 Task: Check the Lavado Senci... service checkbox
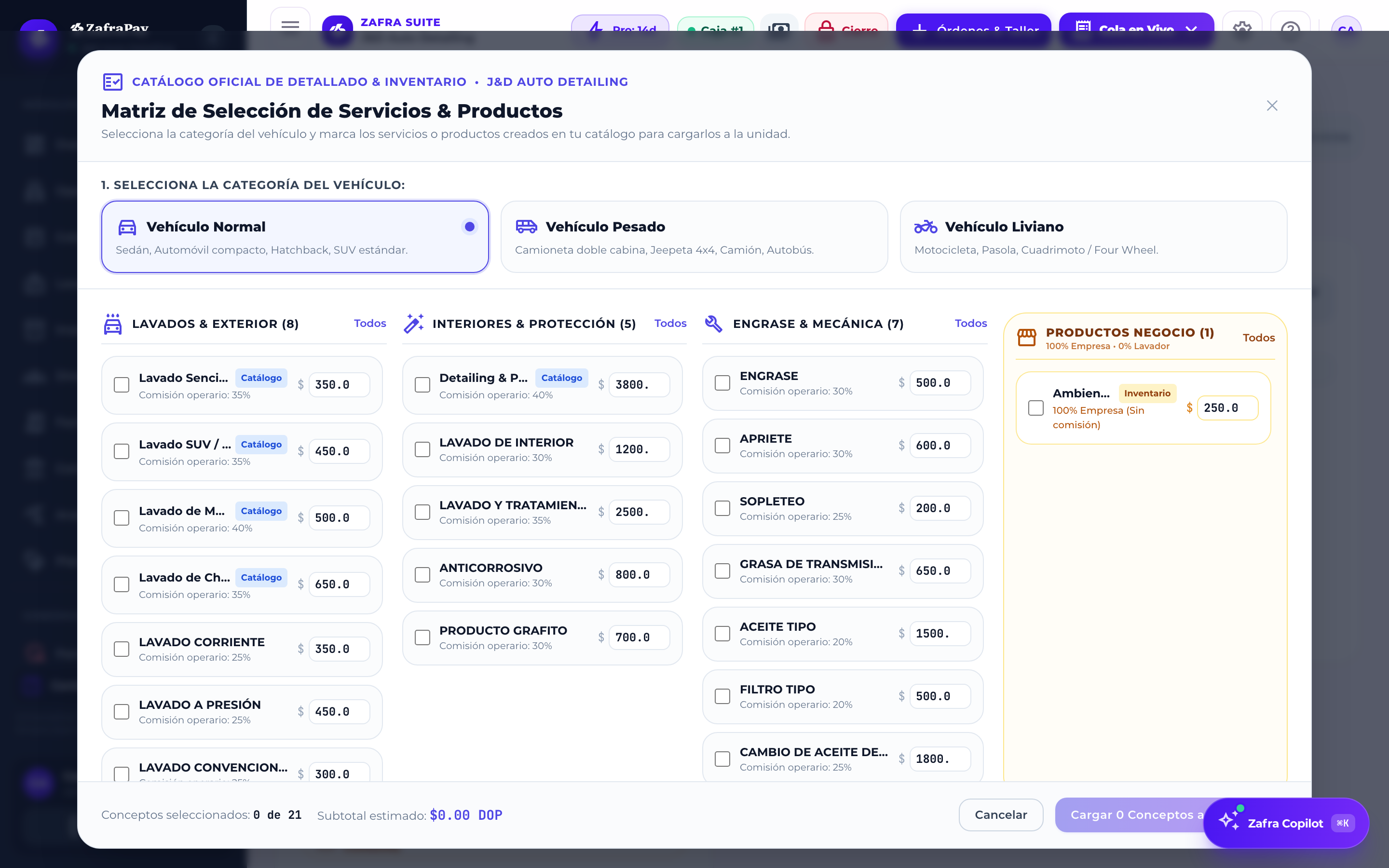(122, 385)
